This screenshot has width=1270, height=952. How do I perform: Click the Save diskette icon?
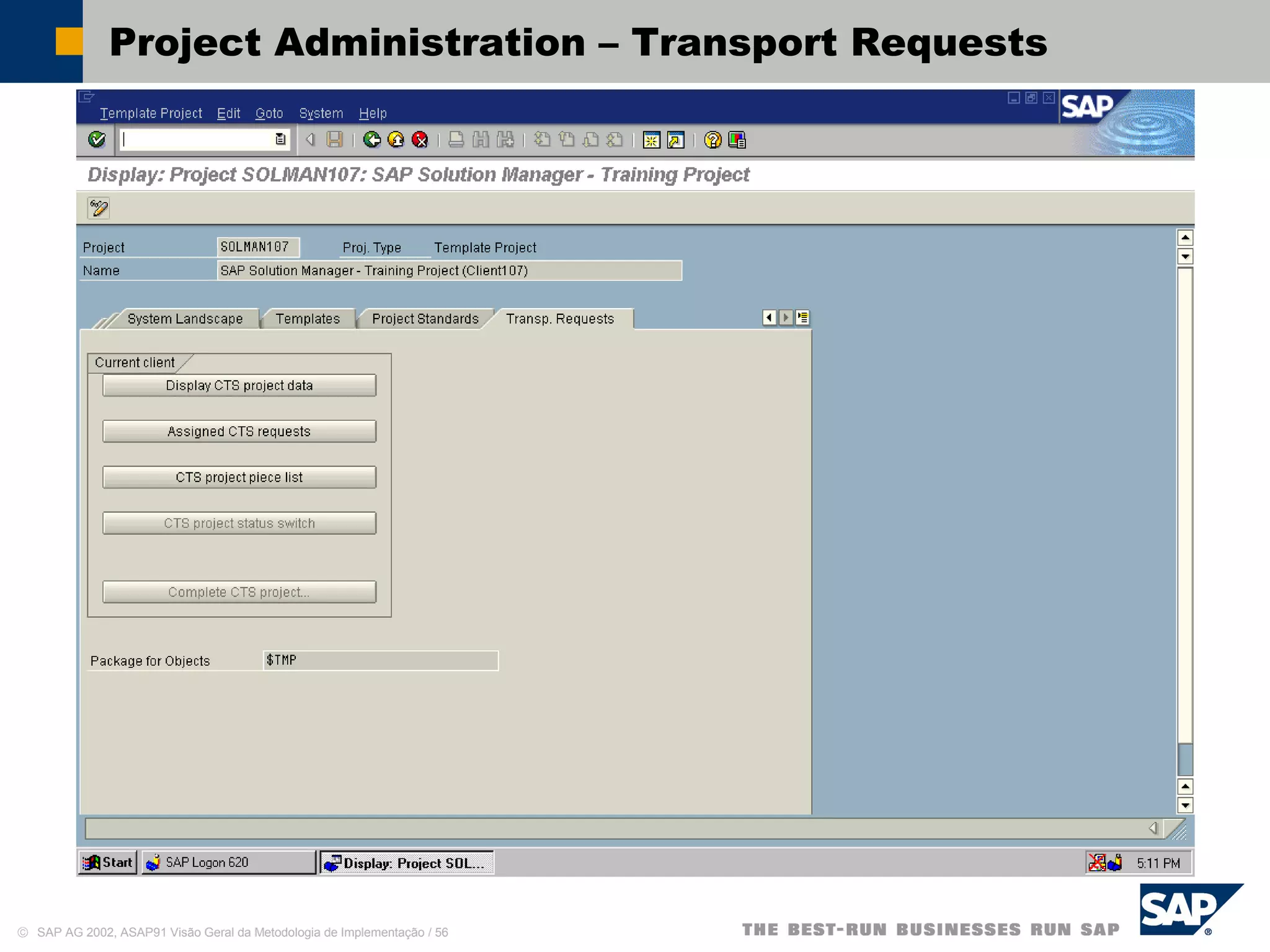point(335,140)
